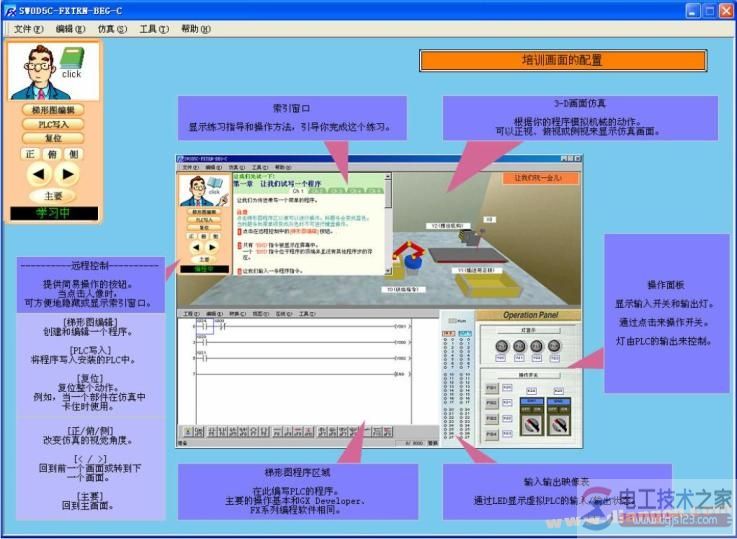Click the PLC写入 button
The image size is (737, 539).
(x=53, y=124)
